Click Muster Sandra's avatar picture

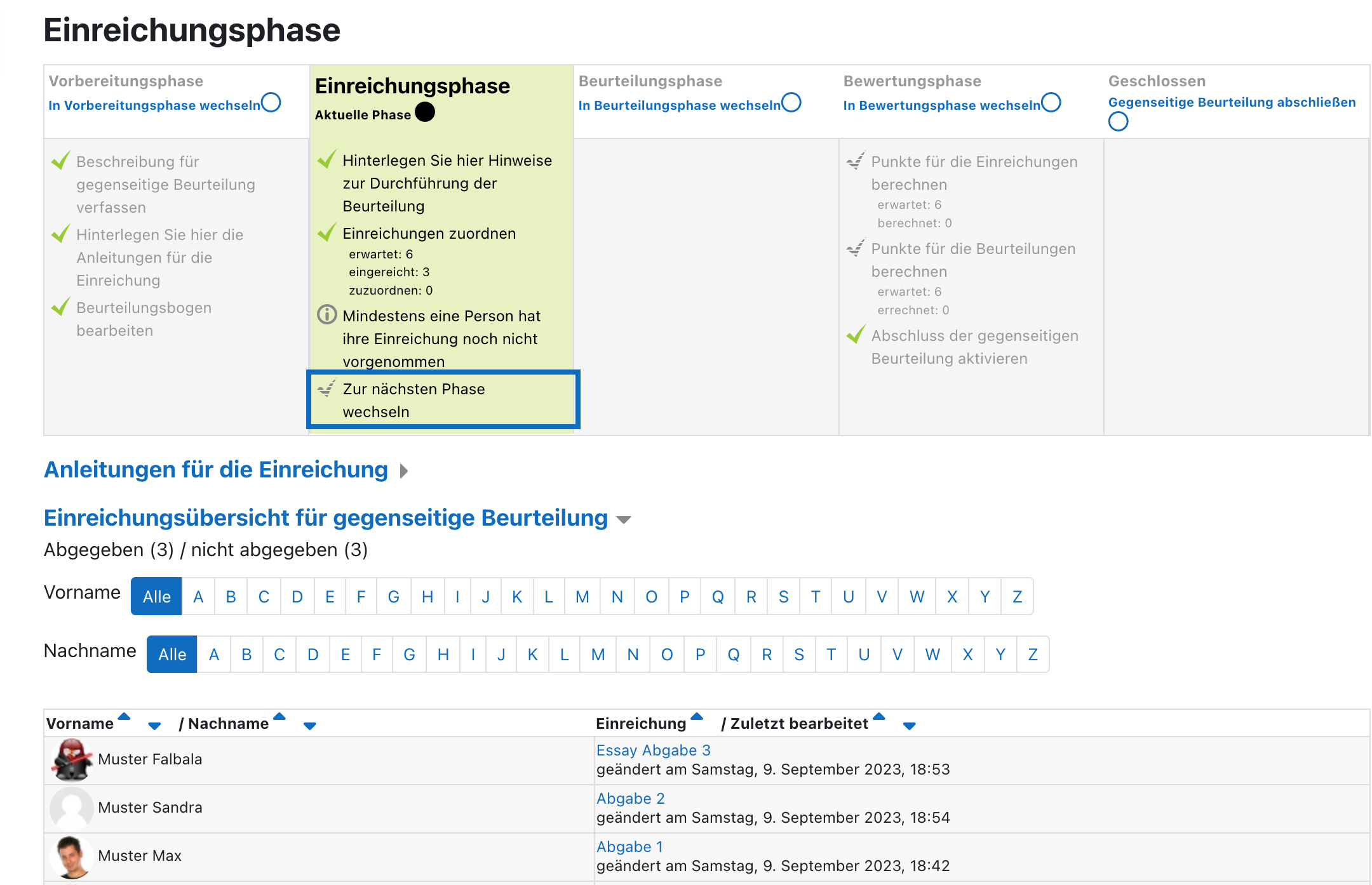[72, 808]
